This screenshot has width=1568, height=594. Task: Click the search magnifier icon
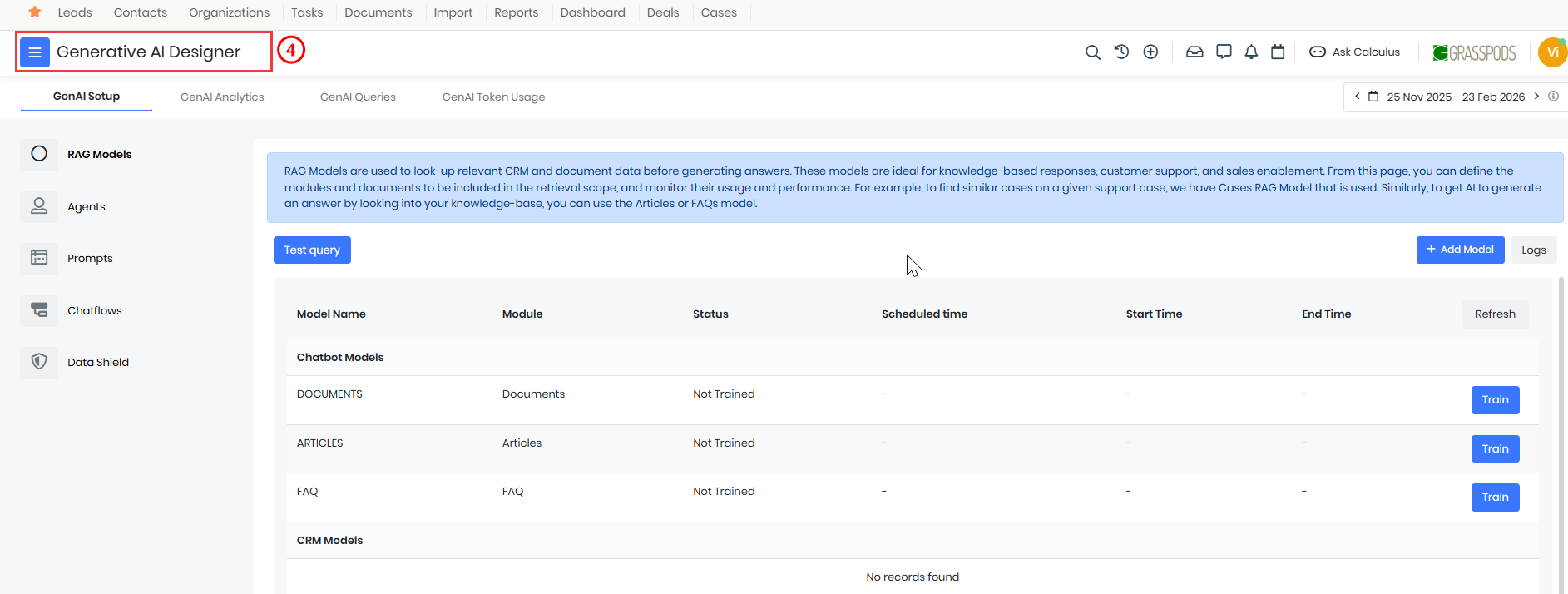point(1092,52)
